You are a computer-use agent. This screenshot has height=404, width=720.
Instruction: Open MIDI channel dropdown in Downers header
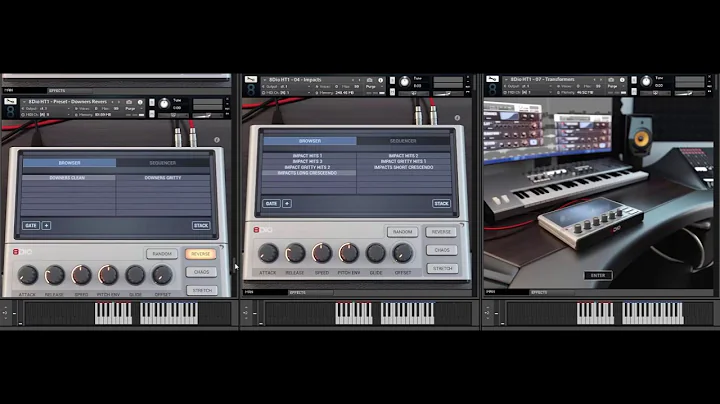(46, 114)
